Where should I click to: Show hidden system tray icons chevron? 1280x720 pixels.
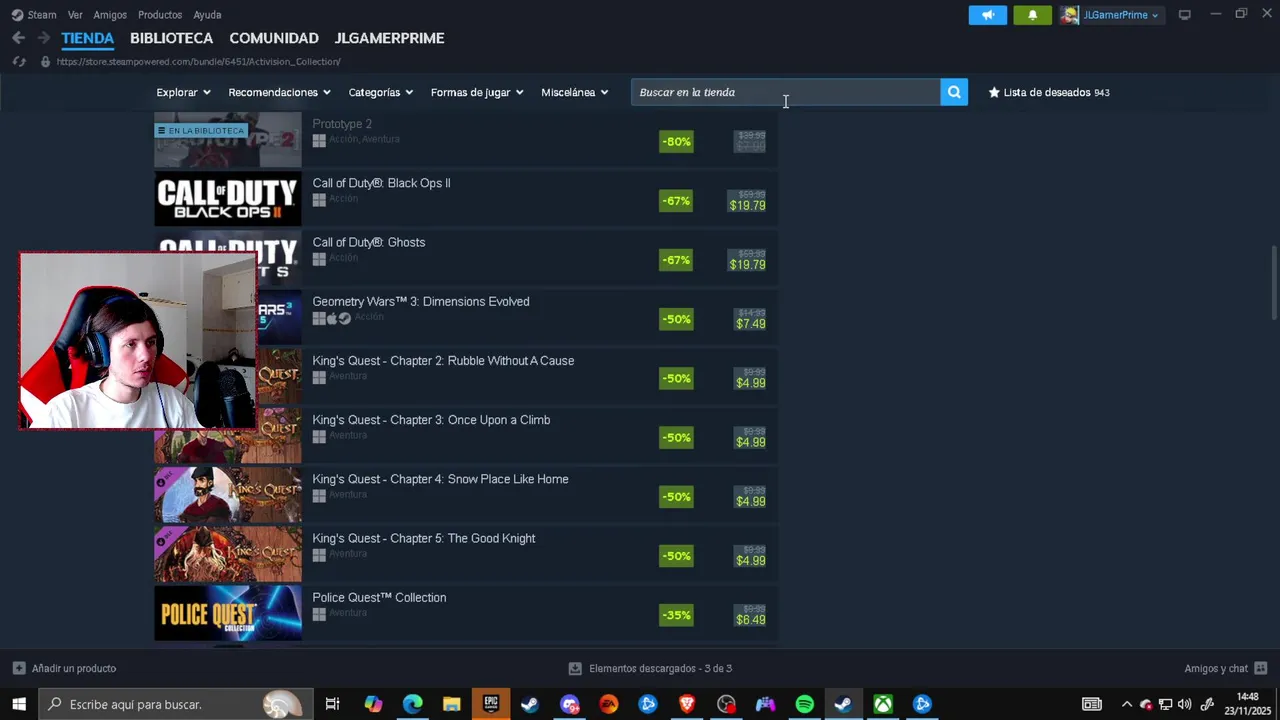point(1127,704)
